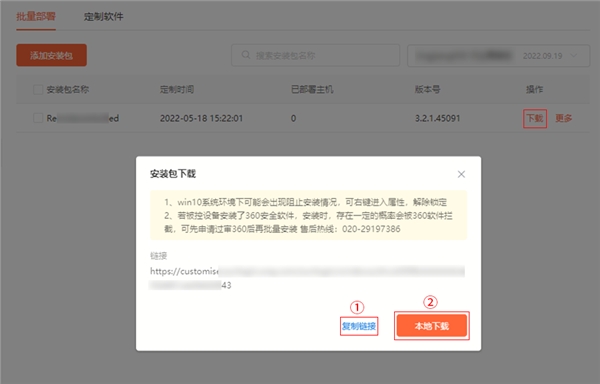Image resolution: width=600 pixels, height=384 pixels.
Task: Open the 2022.09.19 dropdown arrow
Action: (x=574, y=55)
